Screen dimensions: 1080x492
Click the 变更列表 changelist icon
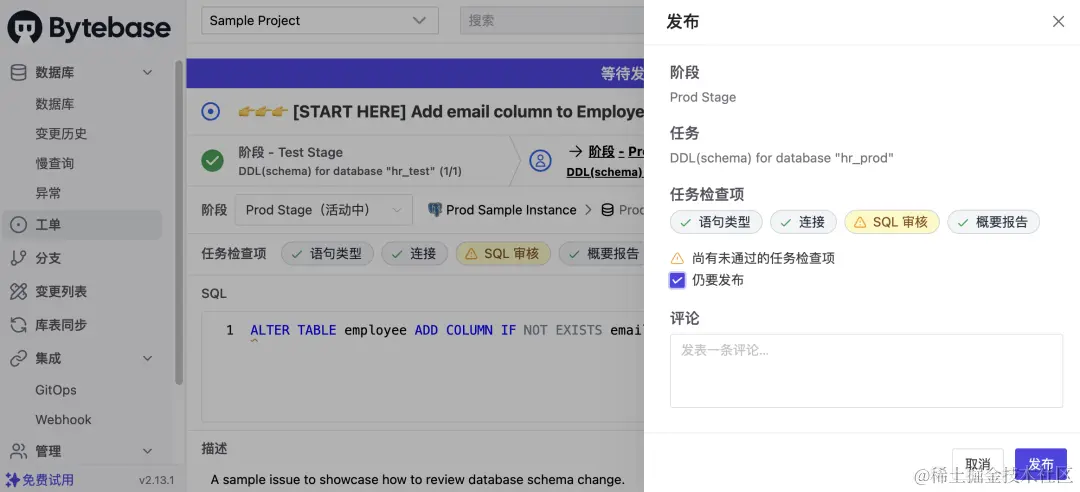pos(19,291)
